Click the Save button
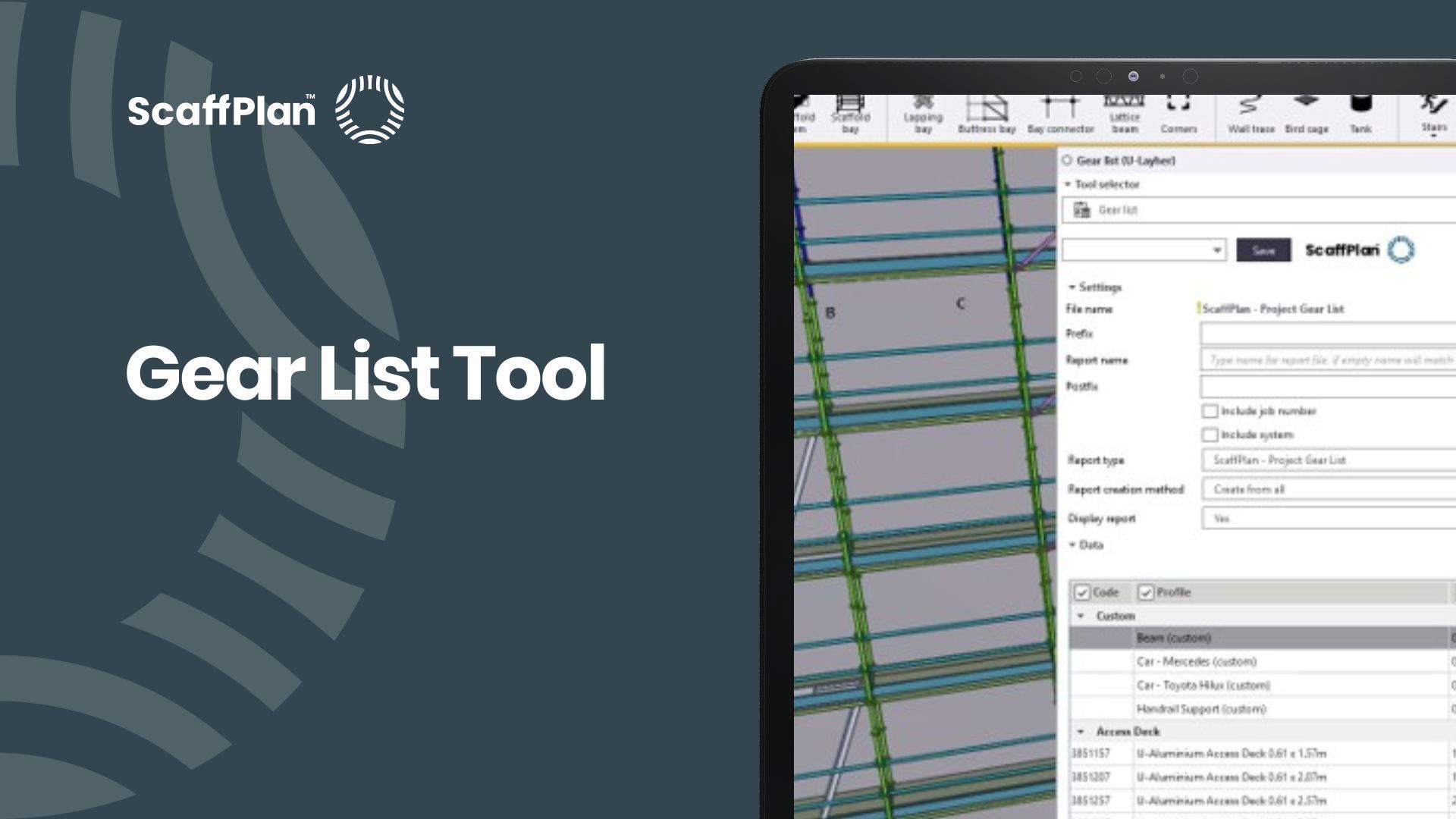1456x819 pixels. click(1263, 249)
